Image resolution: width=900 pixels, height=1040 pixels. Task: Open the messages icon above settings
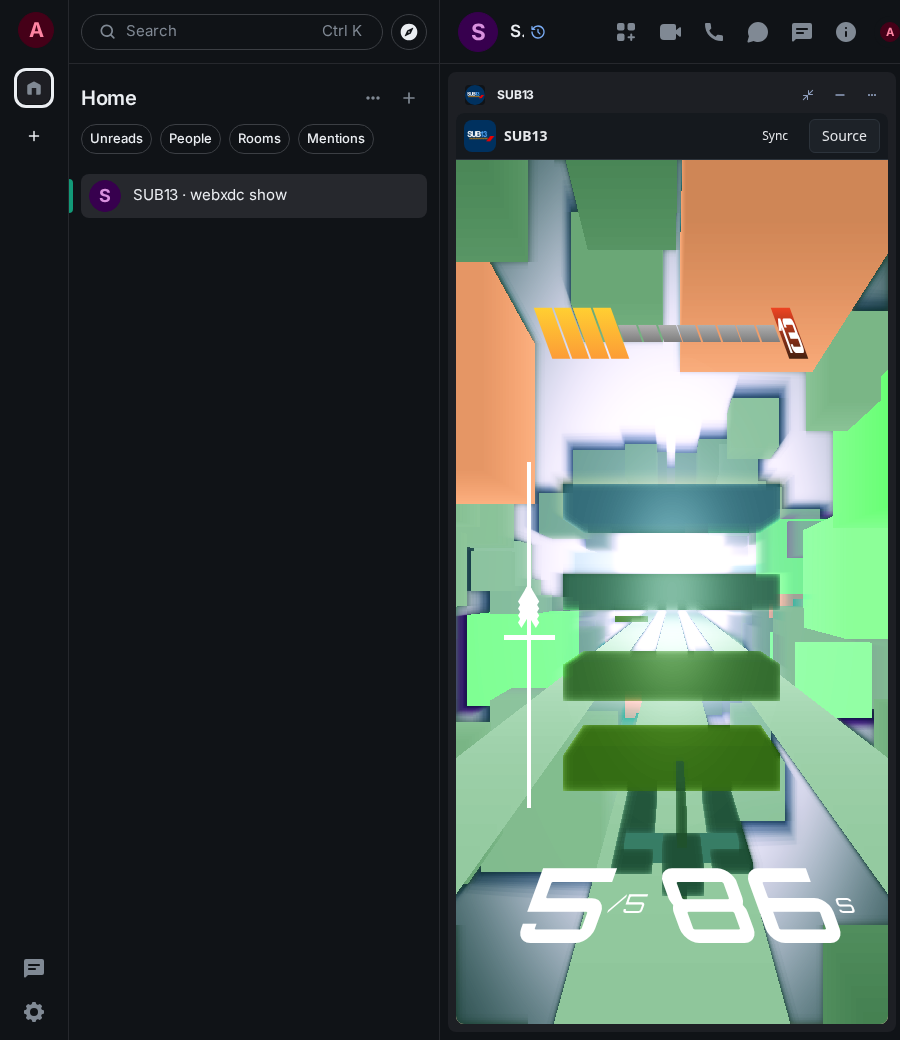[34, 968]
